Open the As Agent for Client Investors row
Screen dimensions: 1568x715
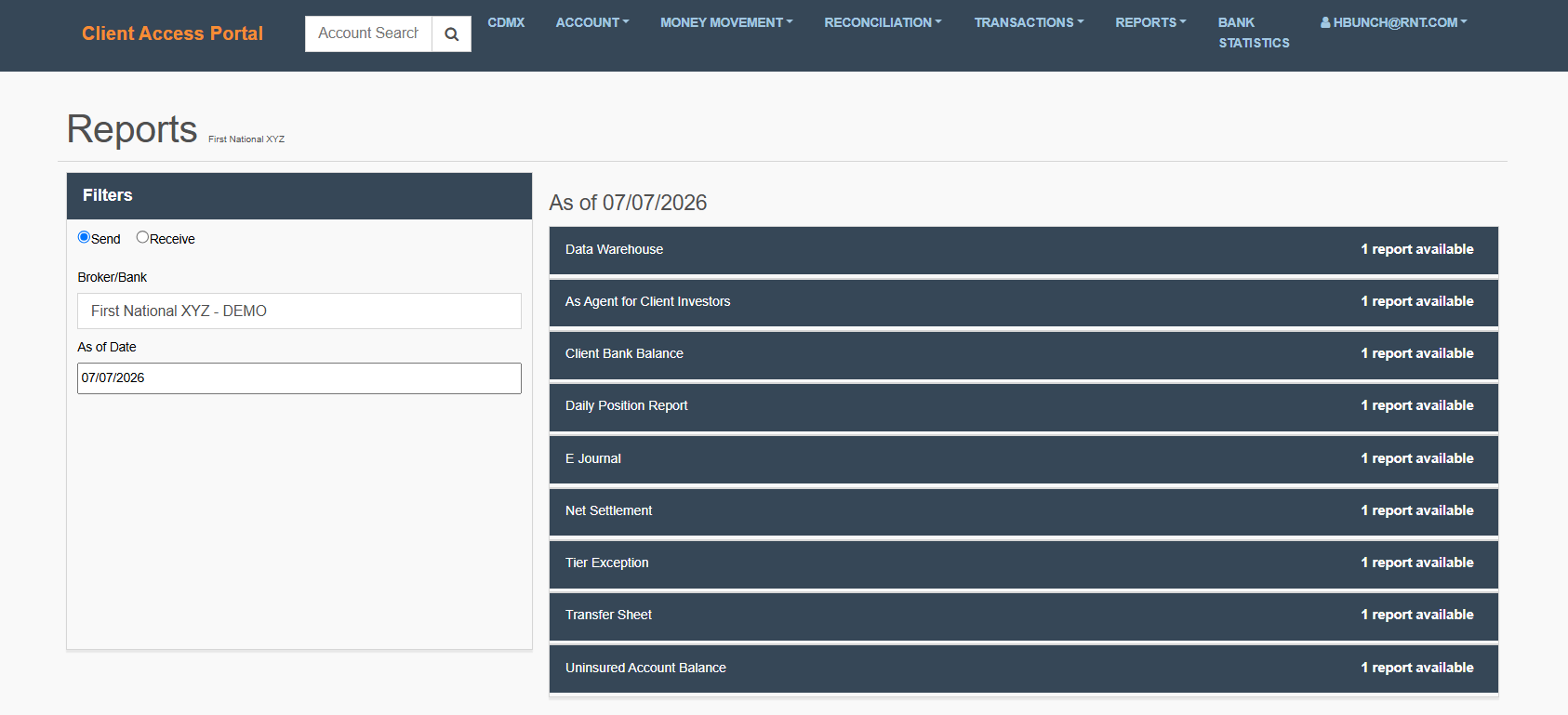1024,302
